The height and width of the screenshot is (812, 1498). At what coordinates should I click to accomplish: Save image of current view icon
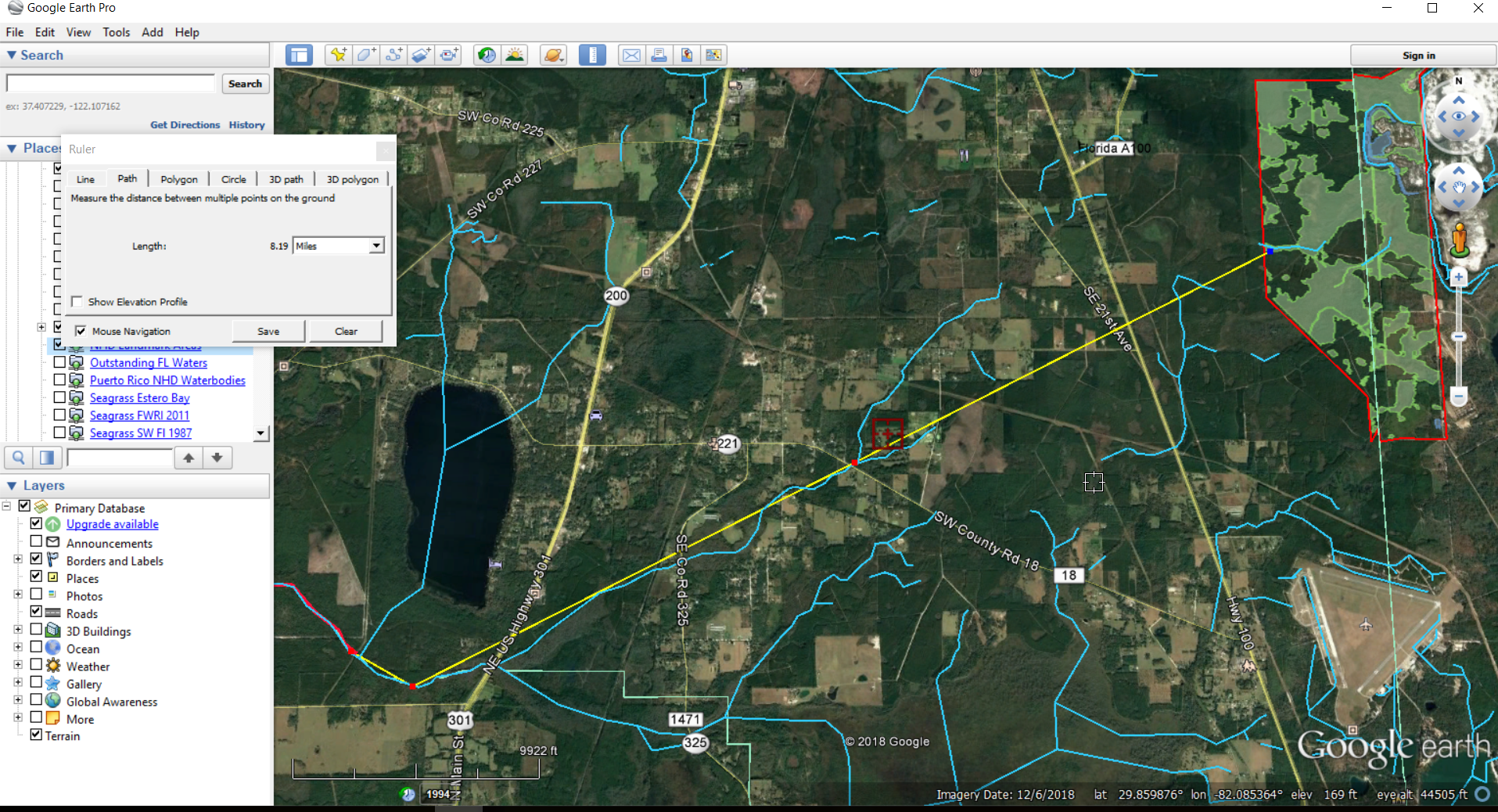click(686, 55)
